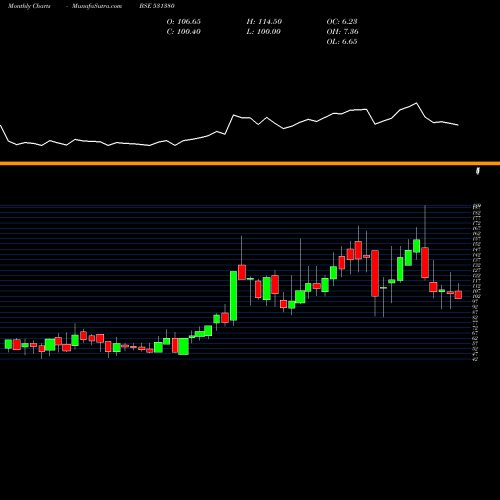Click the Close value C: 100.40

tap(184, 32)
